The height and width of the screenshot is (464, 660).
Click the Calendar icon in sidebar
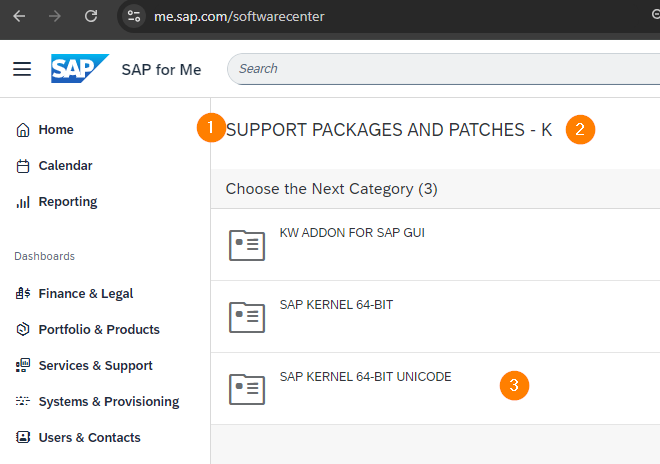point(23,166)
